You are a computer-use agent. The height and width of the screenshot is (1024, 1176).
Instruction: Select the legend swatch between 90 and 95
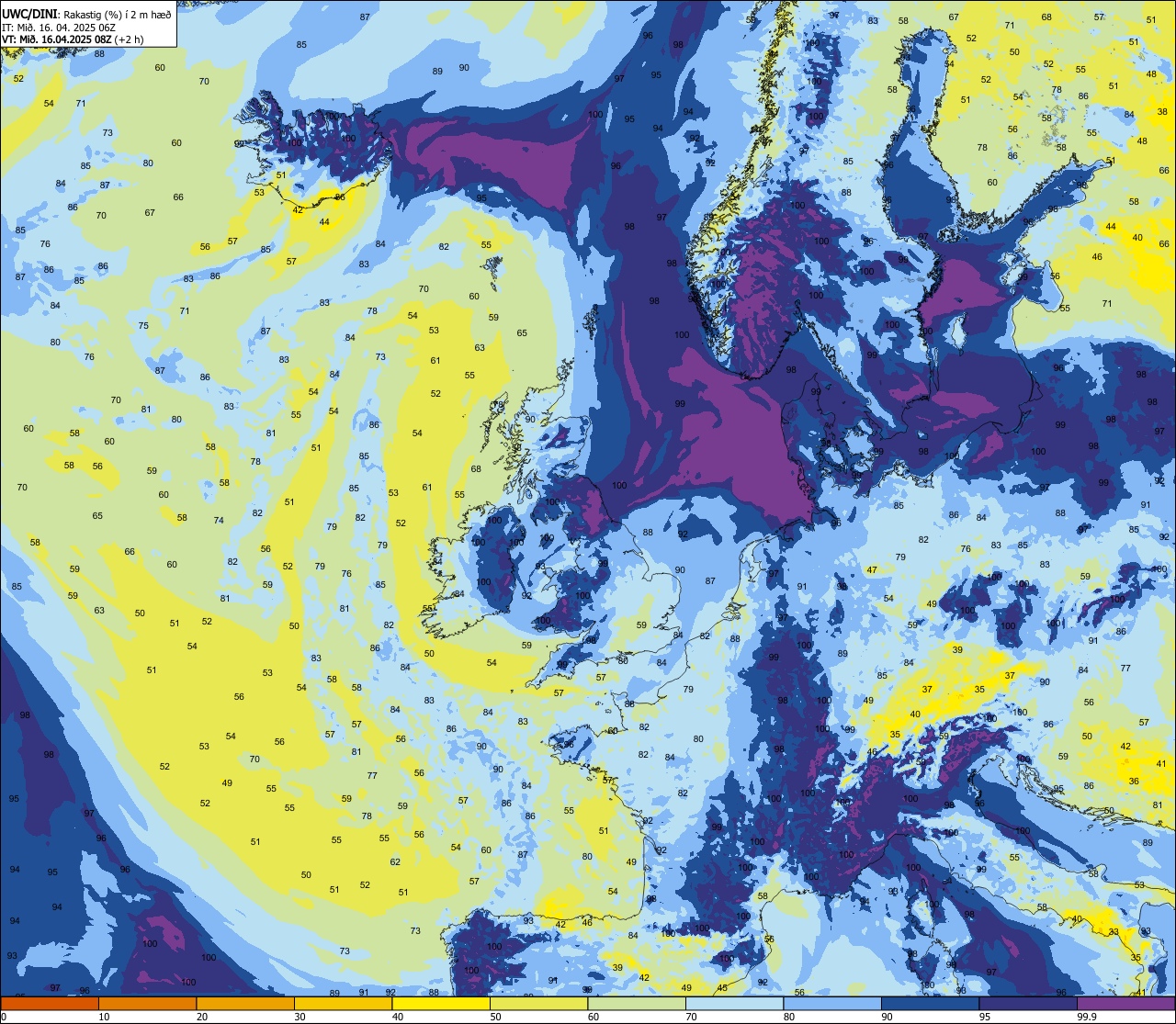930,1003
